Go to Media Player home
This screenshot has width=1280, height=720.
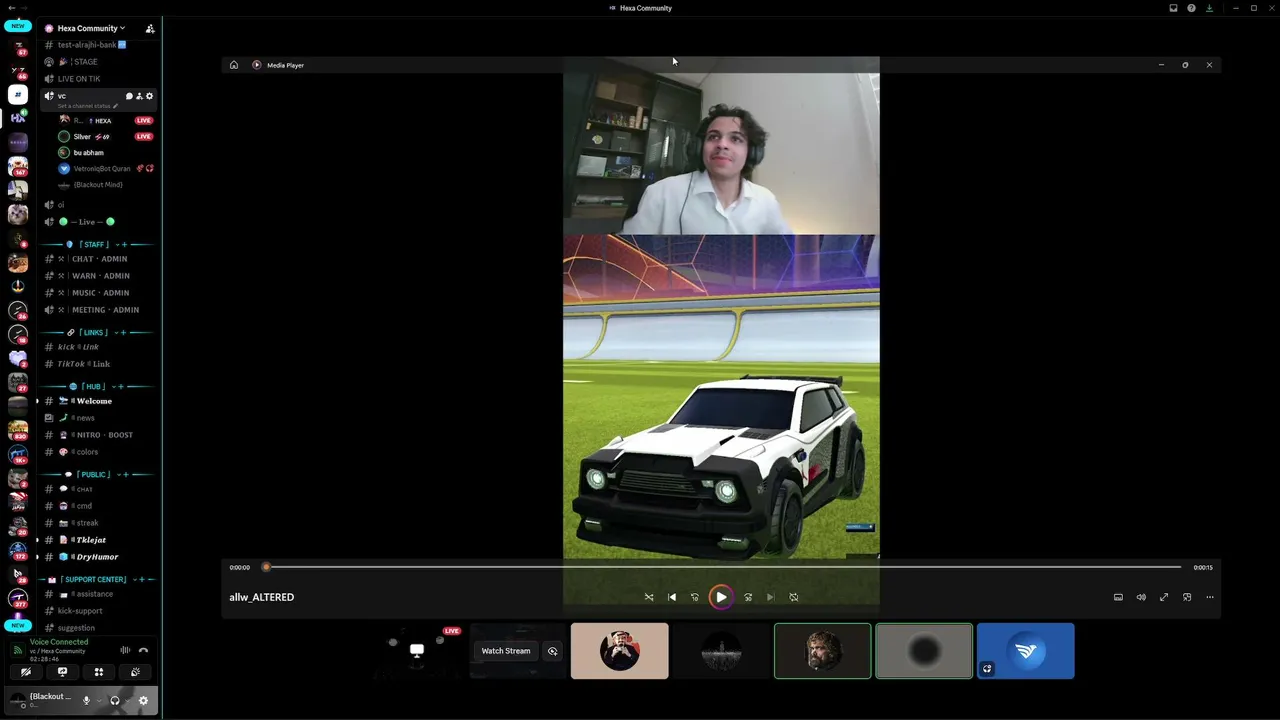(234, 65)
